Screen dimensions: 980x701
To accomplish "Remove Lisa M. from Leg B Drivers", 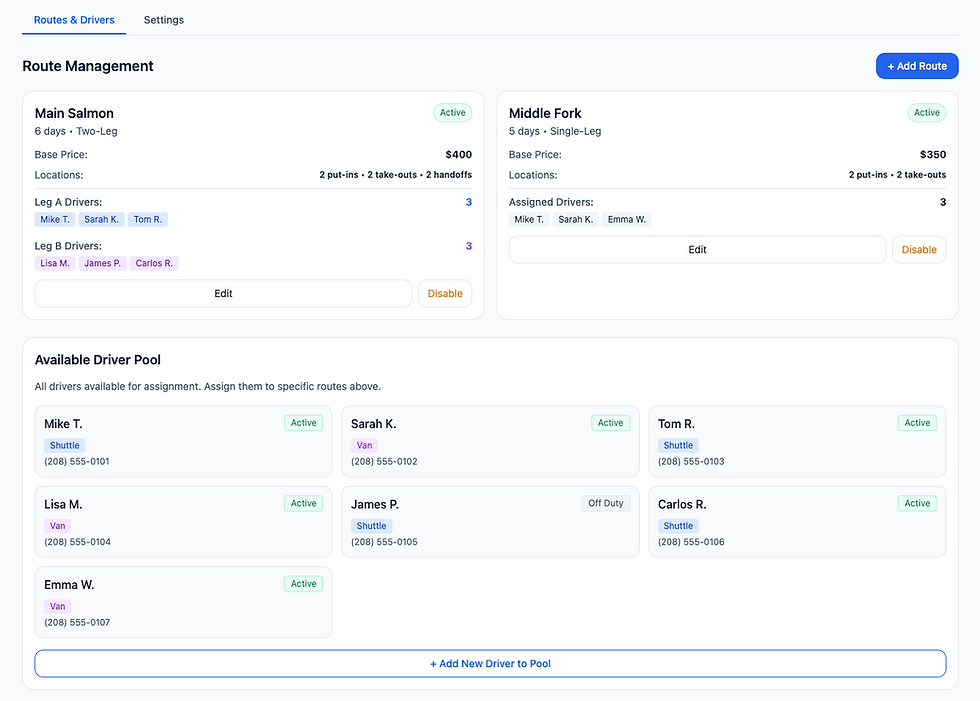I will click(x=55, y=263).
